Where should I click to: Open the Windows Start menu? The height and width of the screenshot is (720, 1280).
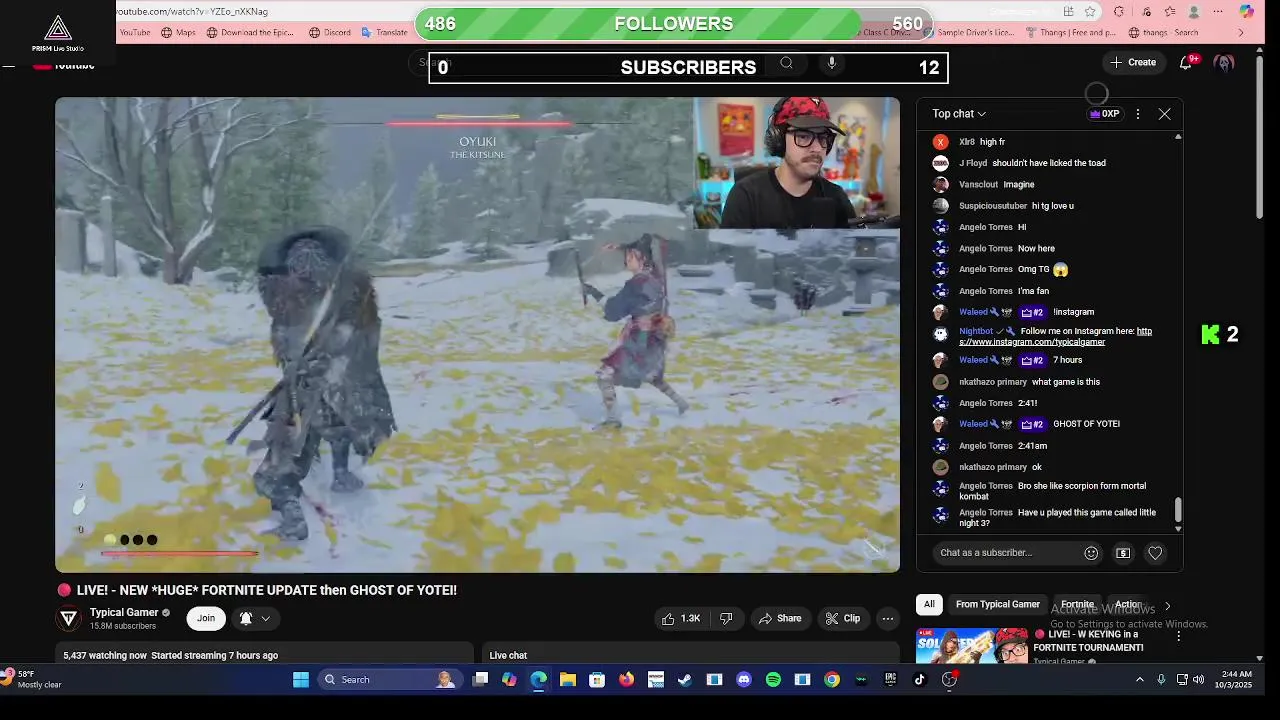tap(301, 680)
